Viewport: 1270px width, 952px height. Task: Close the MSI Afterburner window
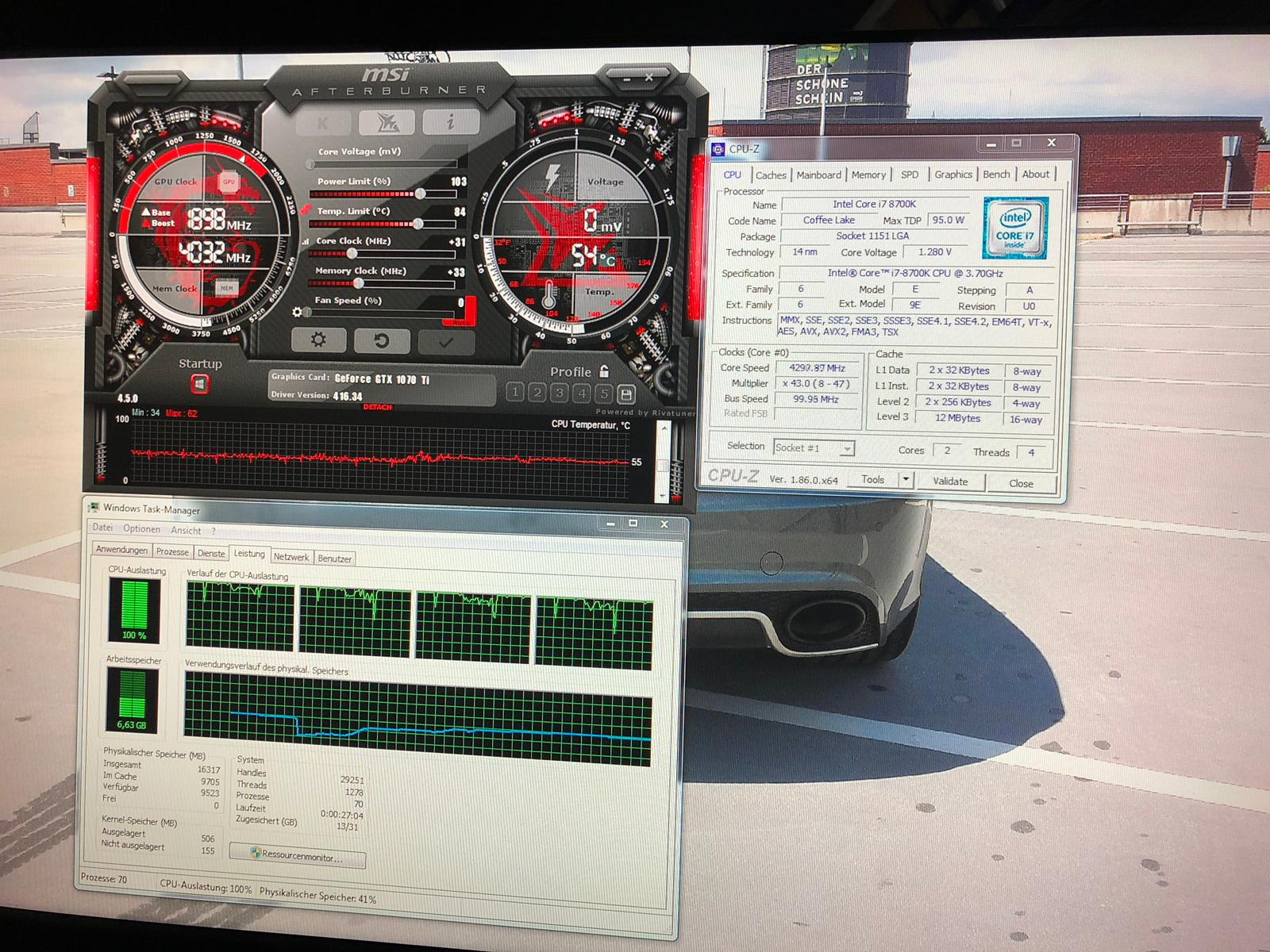click(x=649, y=78)
